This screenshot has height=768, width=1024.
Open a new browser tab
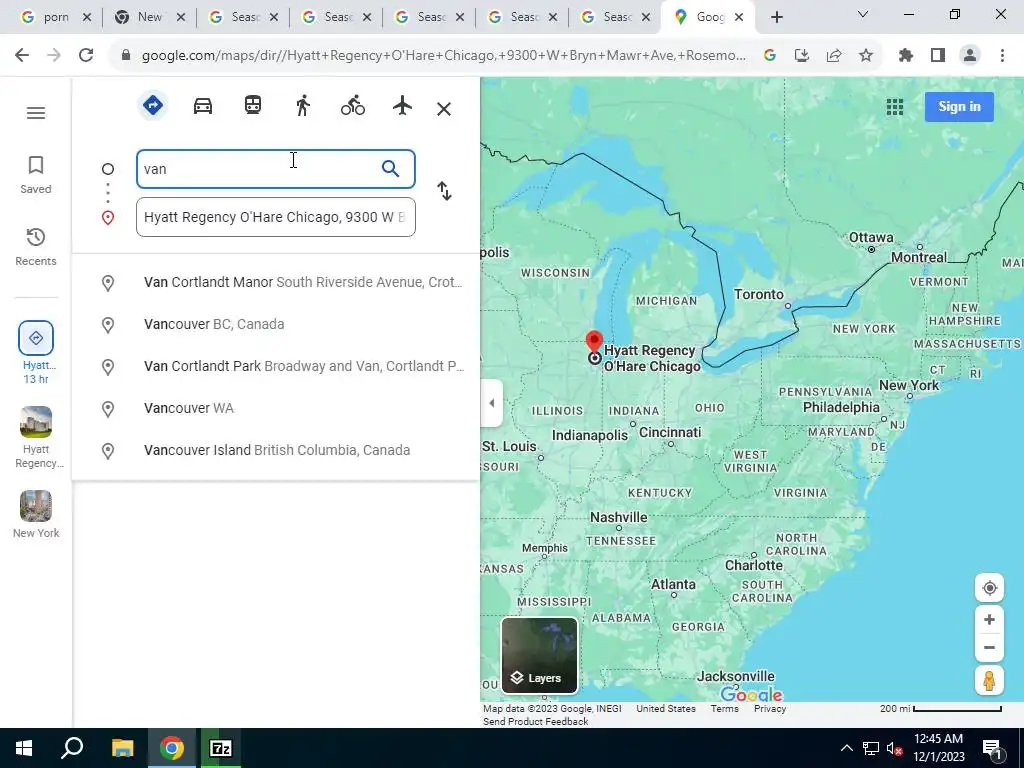coord(776,18)
